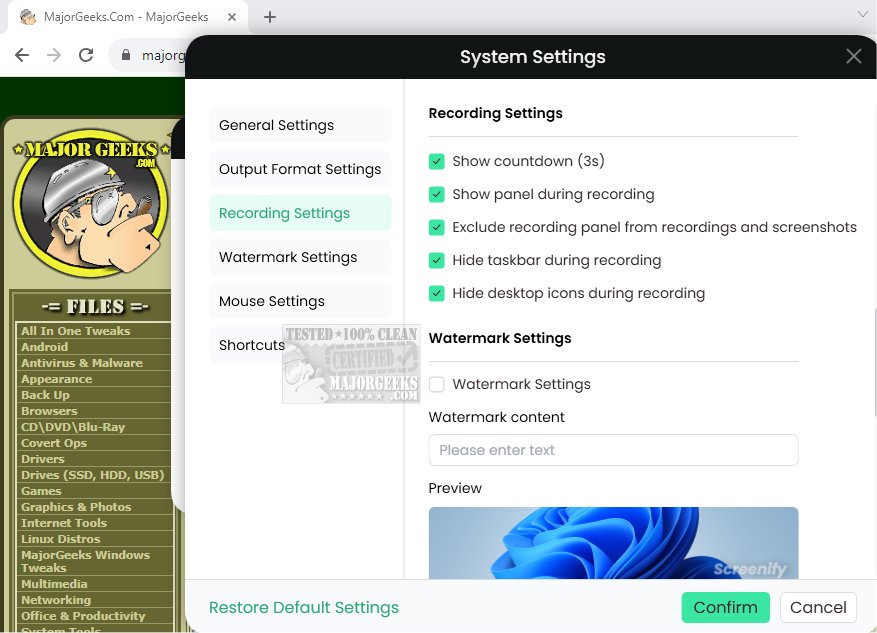
Task: Open Mouse Settings section
Action: (300, 301)
